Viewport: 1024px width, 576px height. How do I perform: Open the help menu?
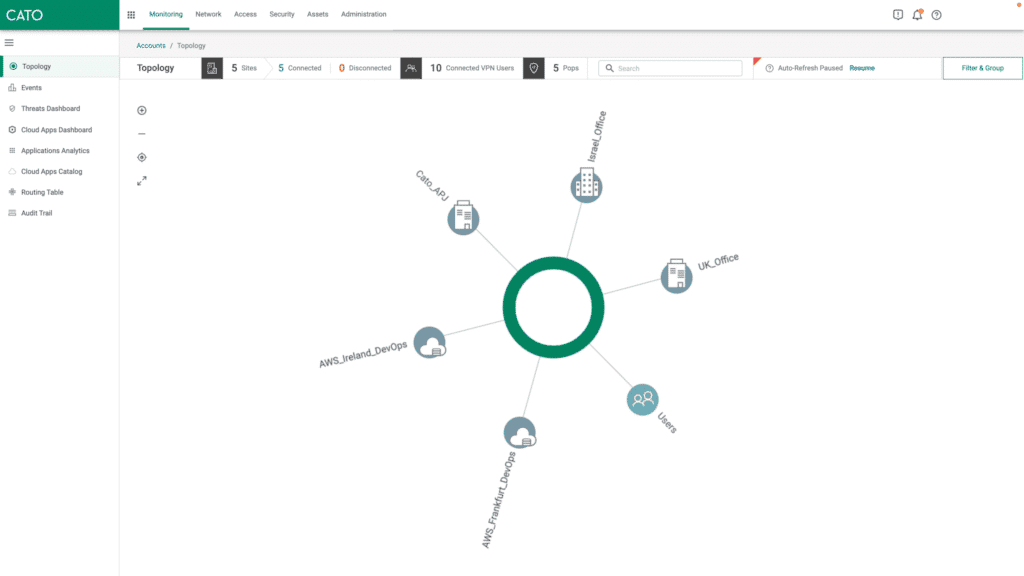click(937, 14)
